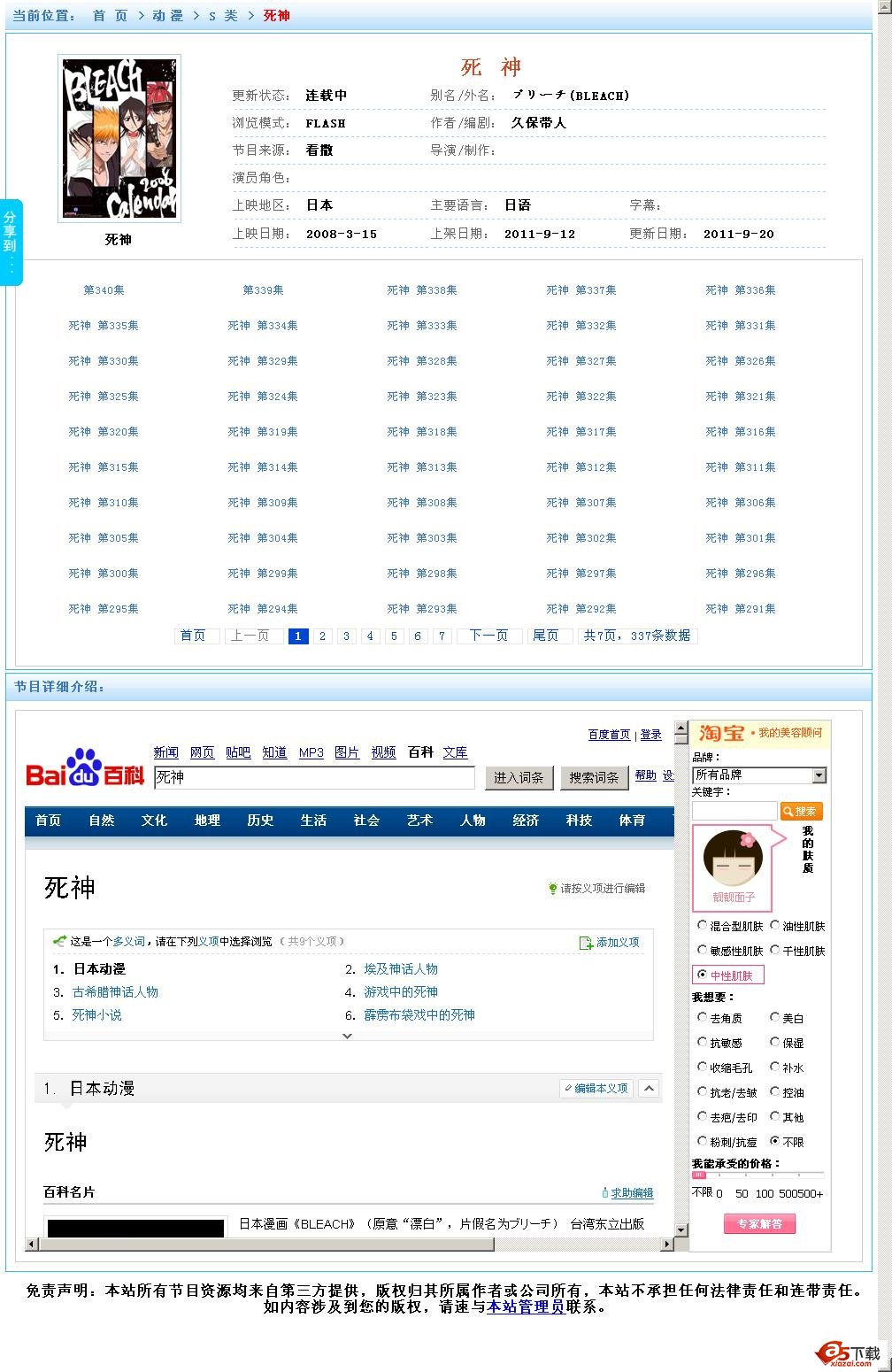Image resolution: width=892 pixels, height=1372 pixels.
Task: Click the 百度首页 link
Action: 610,735
